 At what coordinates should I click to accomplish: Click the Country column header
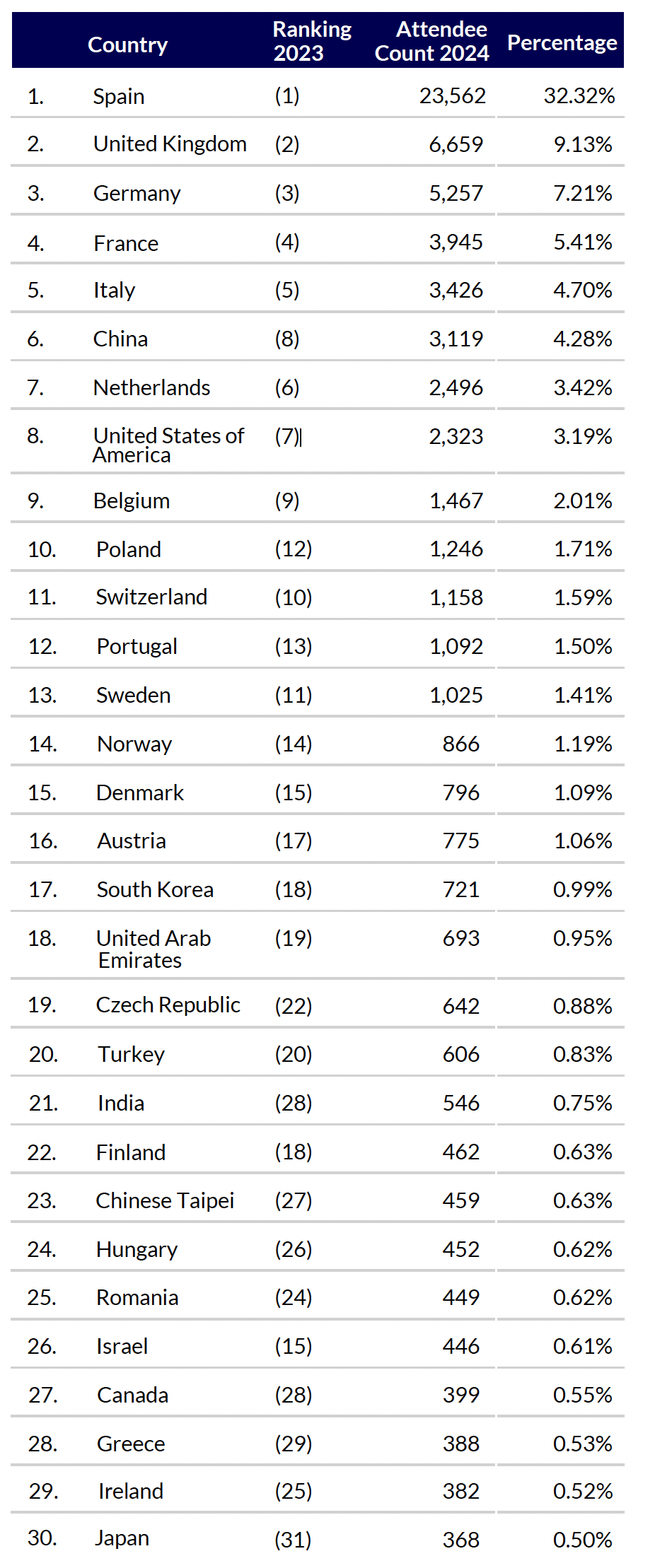127,45
